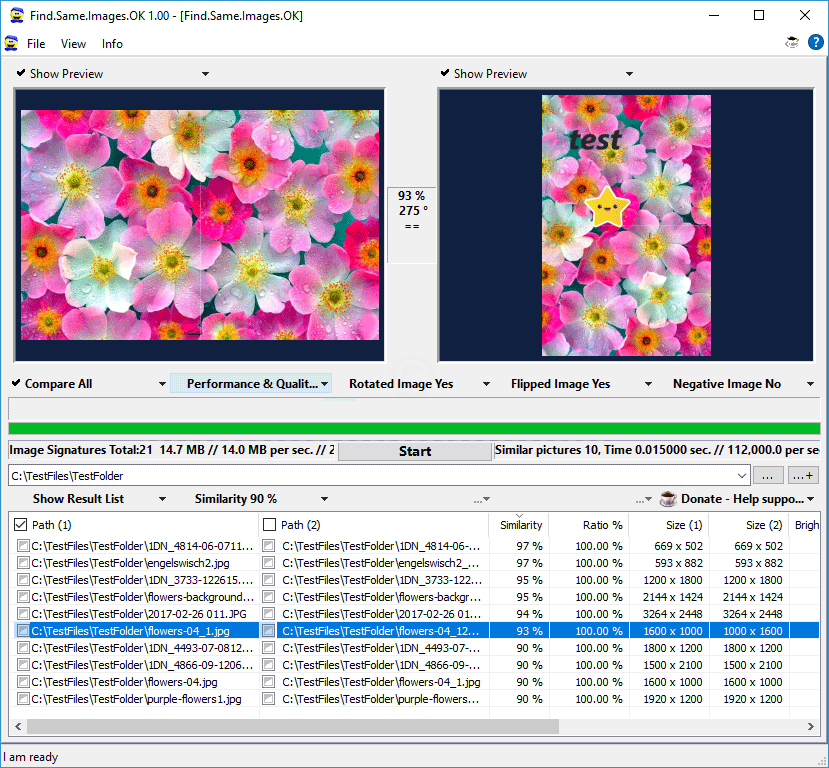Click the app icon in the title bar
This screenshot has width=829, height=768.
[x=17, y=16]
